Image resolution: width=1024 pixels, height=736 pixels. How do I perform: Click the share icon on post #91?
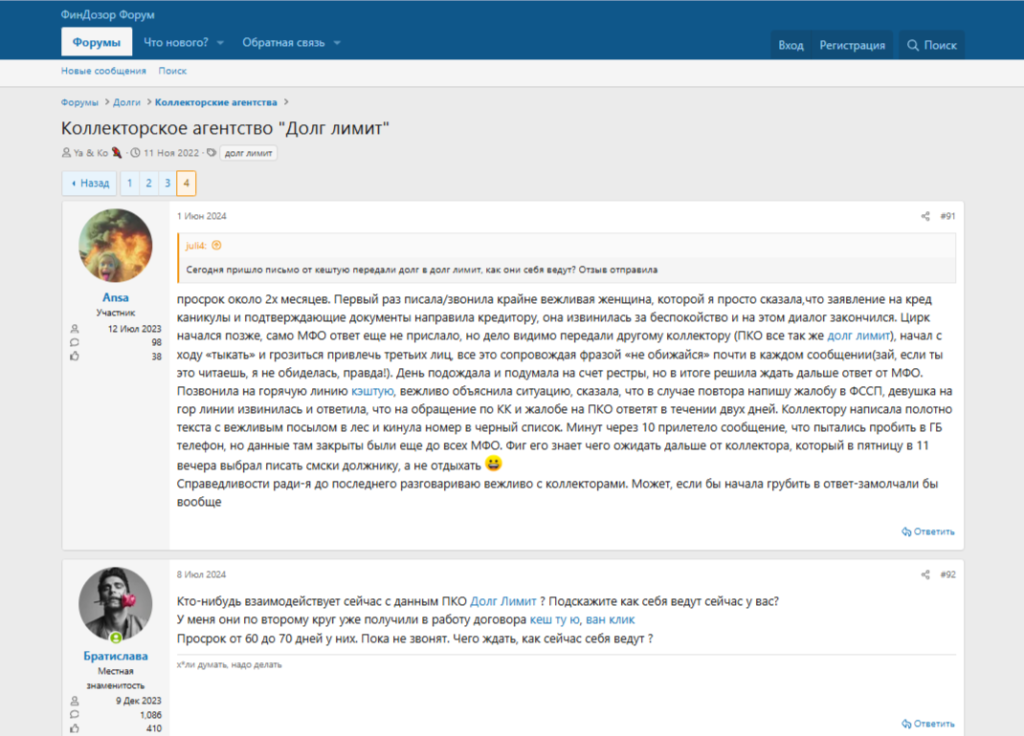pyautogui.click(x=925, y=216)
